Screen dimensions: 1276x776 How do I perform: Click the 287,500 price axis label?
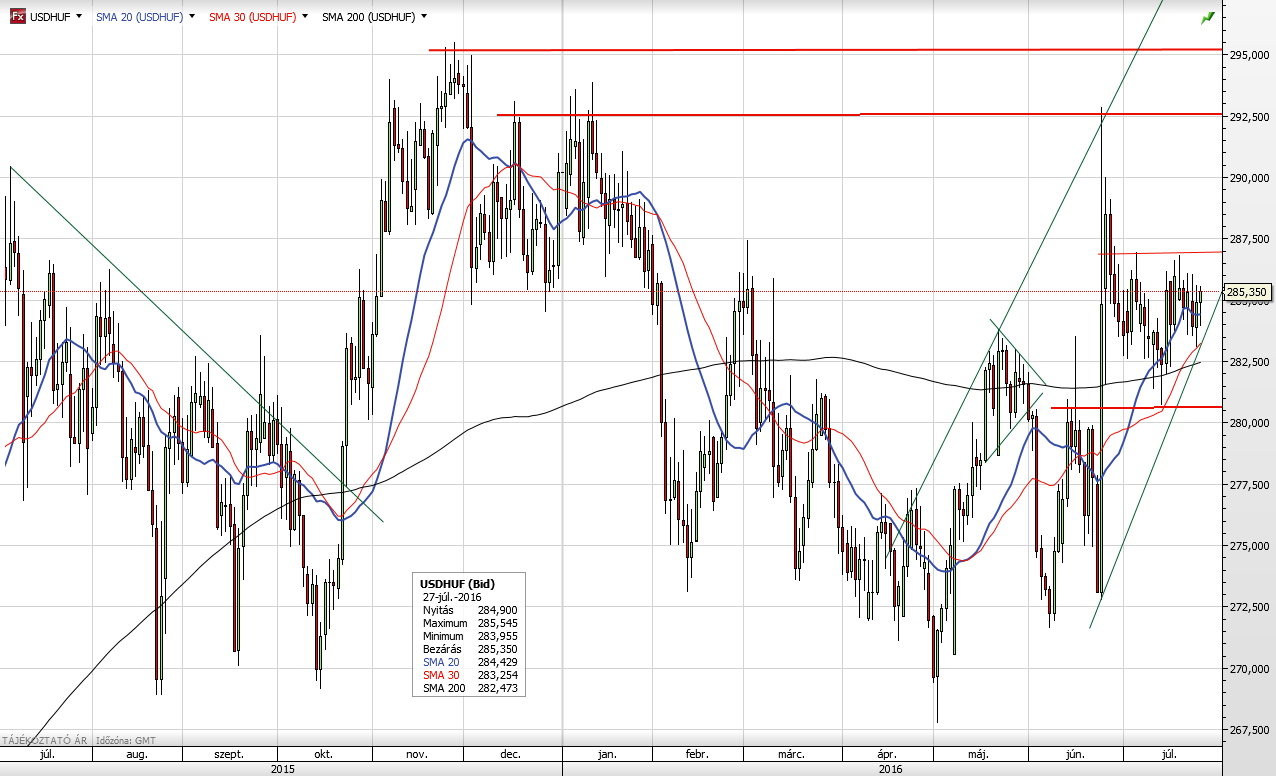click(x=1247, y=240)
